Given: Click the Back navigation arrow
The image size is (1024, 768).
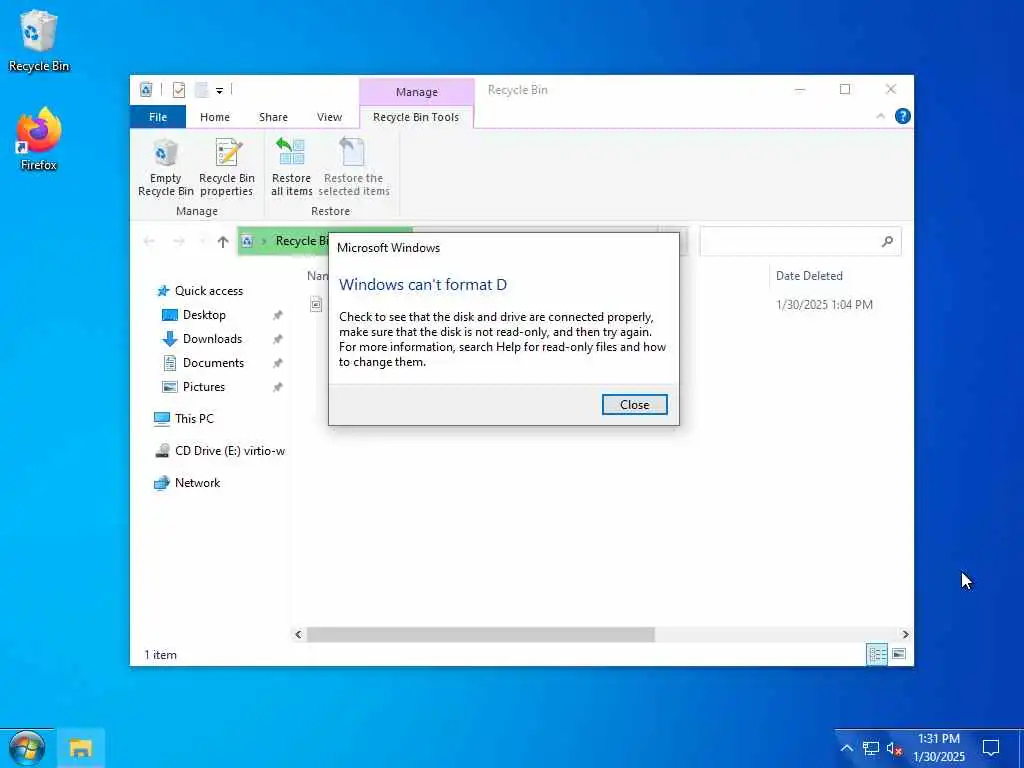Looking at the screenshot, I should (149, 242).
